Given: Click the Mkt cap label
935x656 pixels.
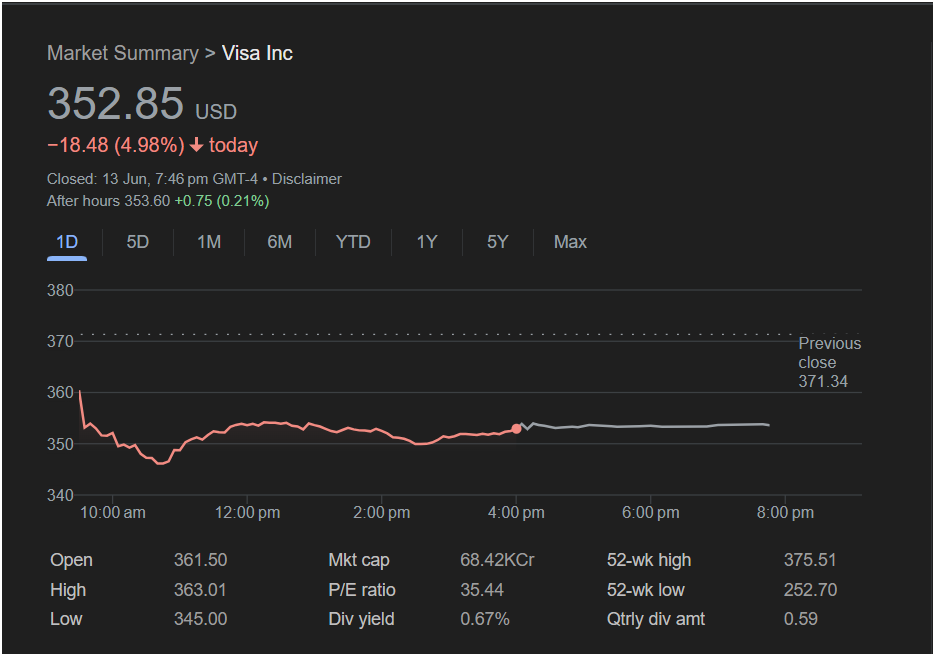Looking at the screenshot, I should pos(359,560).
